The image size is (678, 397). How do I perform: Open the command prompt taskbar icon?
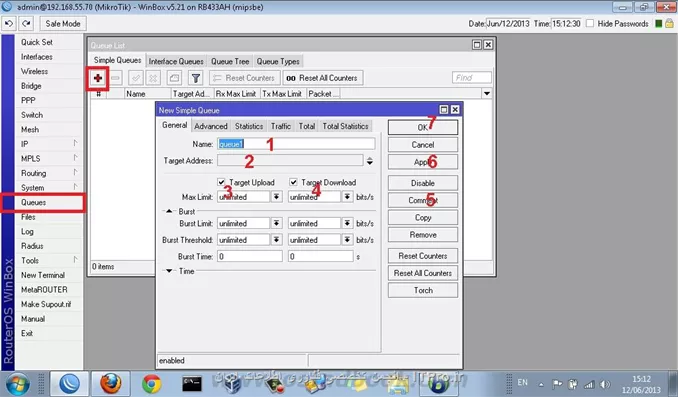pos(191,384)
